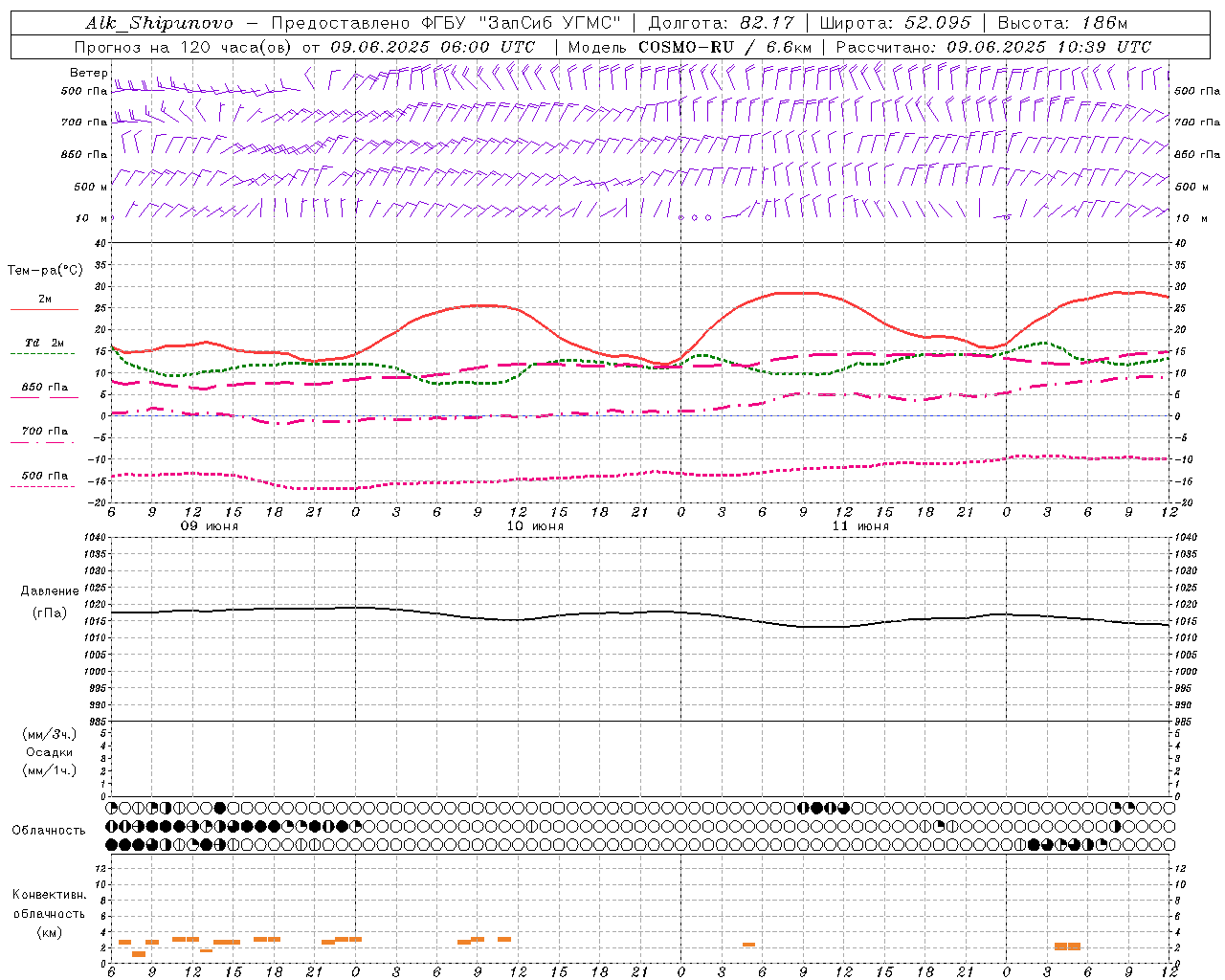Click the 09 июня date label
The image size is (1225, 980).
tap(210, 526)
